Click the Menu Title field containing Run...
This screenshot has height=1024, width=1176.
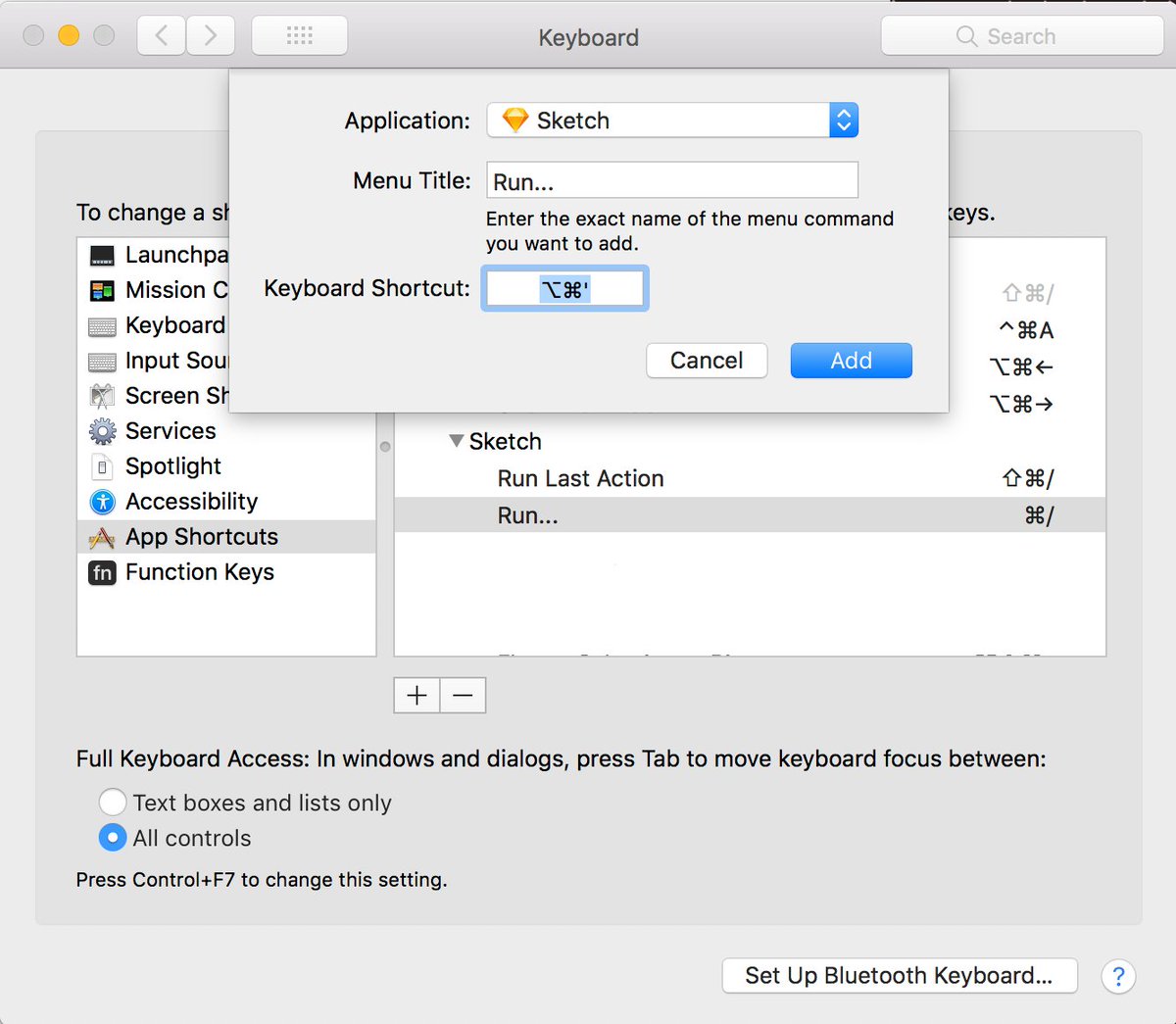point(672,180)
